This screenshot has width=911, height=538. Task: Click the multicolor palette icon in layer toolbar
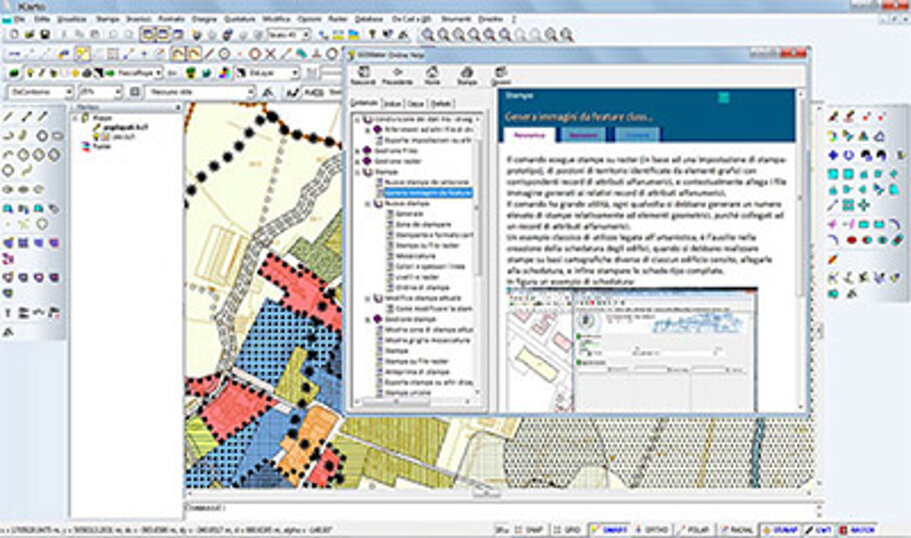(x=224, y=73)
